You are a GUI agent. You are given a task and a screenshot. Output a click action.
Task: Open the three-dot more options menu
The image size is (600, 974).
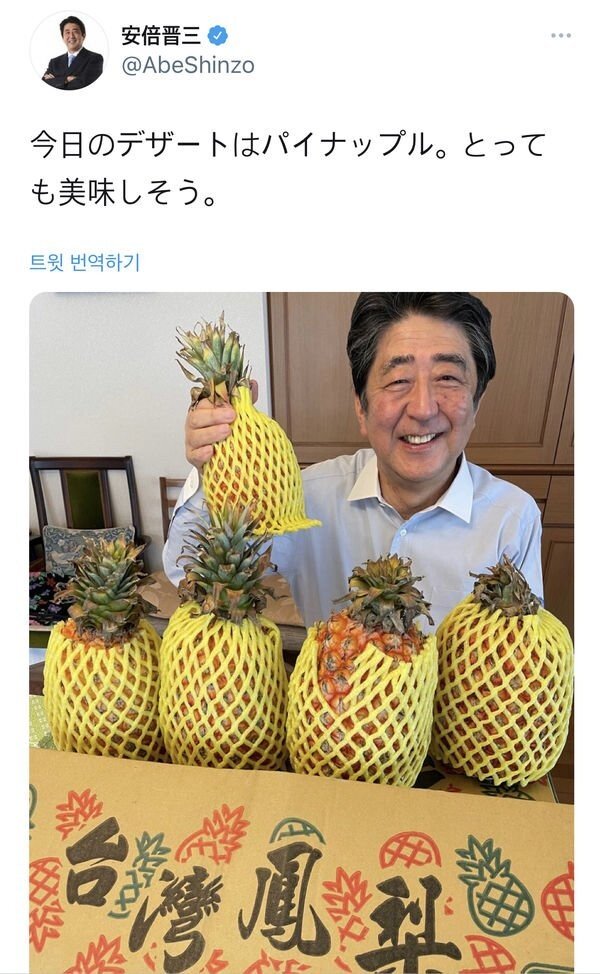pyautogui.click(x=560, y=35)
